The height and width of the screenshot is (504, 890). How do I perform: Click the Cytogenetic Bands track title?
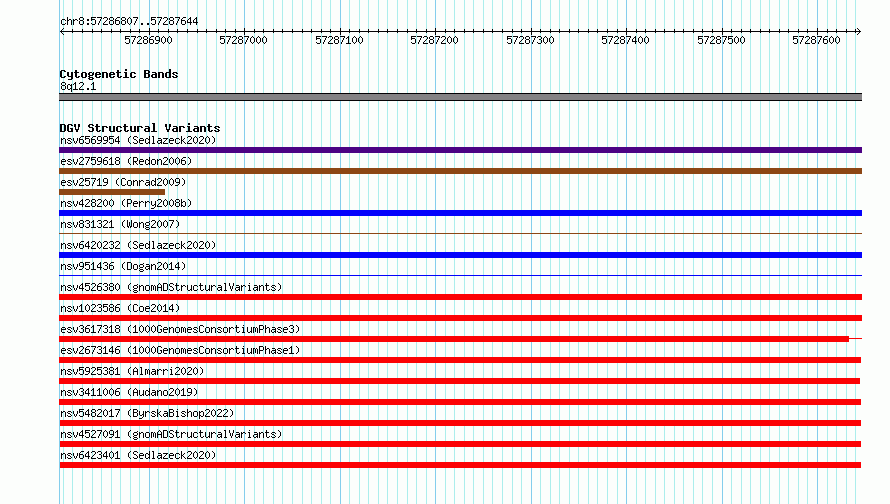coord(119,74)
